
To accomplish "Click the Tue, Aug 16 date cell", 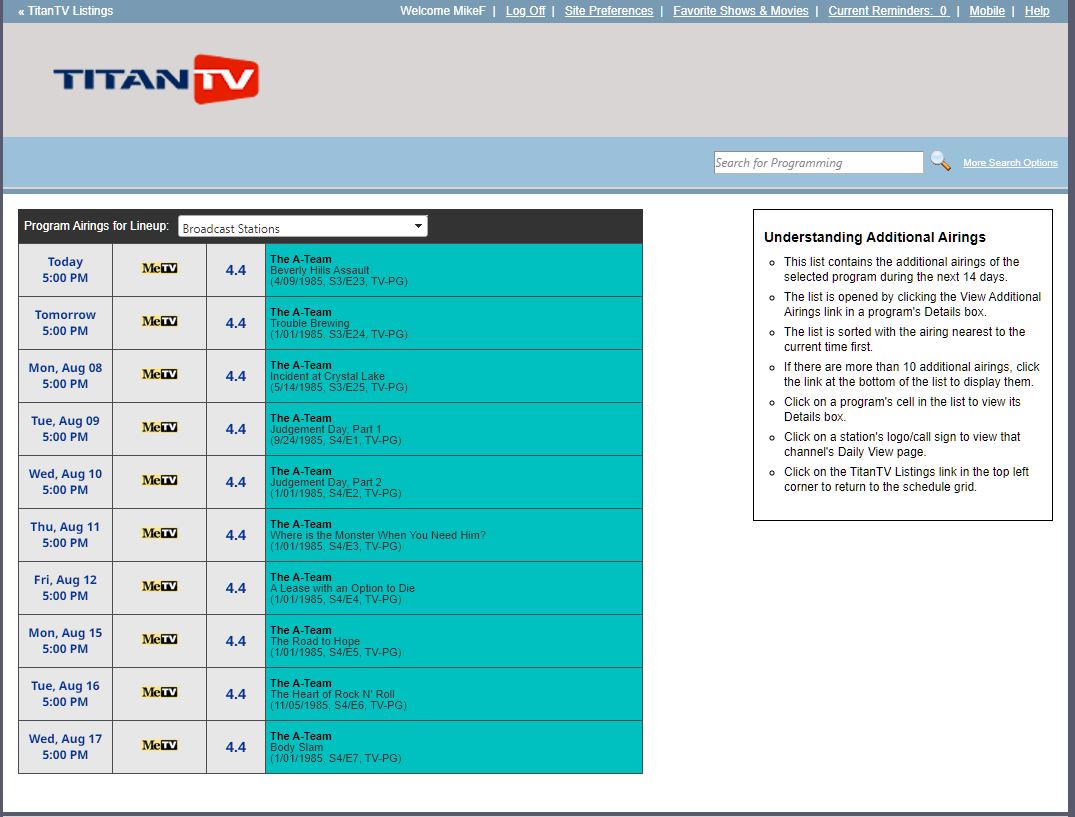I will point(65,694).
